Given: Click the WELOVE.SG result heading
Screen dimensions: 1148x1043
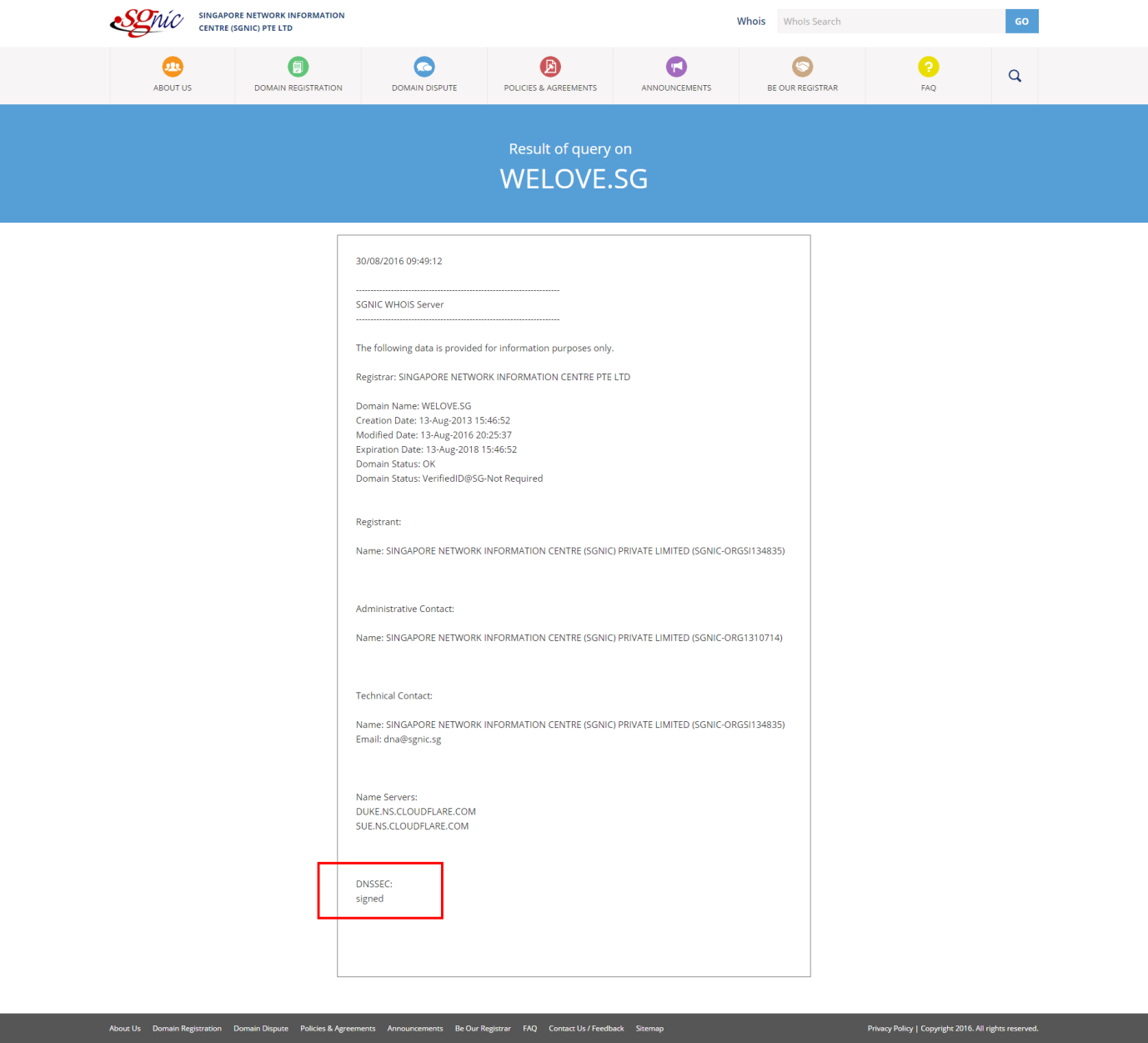Looking at the screenshot, I should tap(574, 178).
